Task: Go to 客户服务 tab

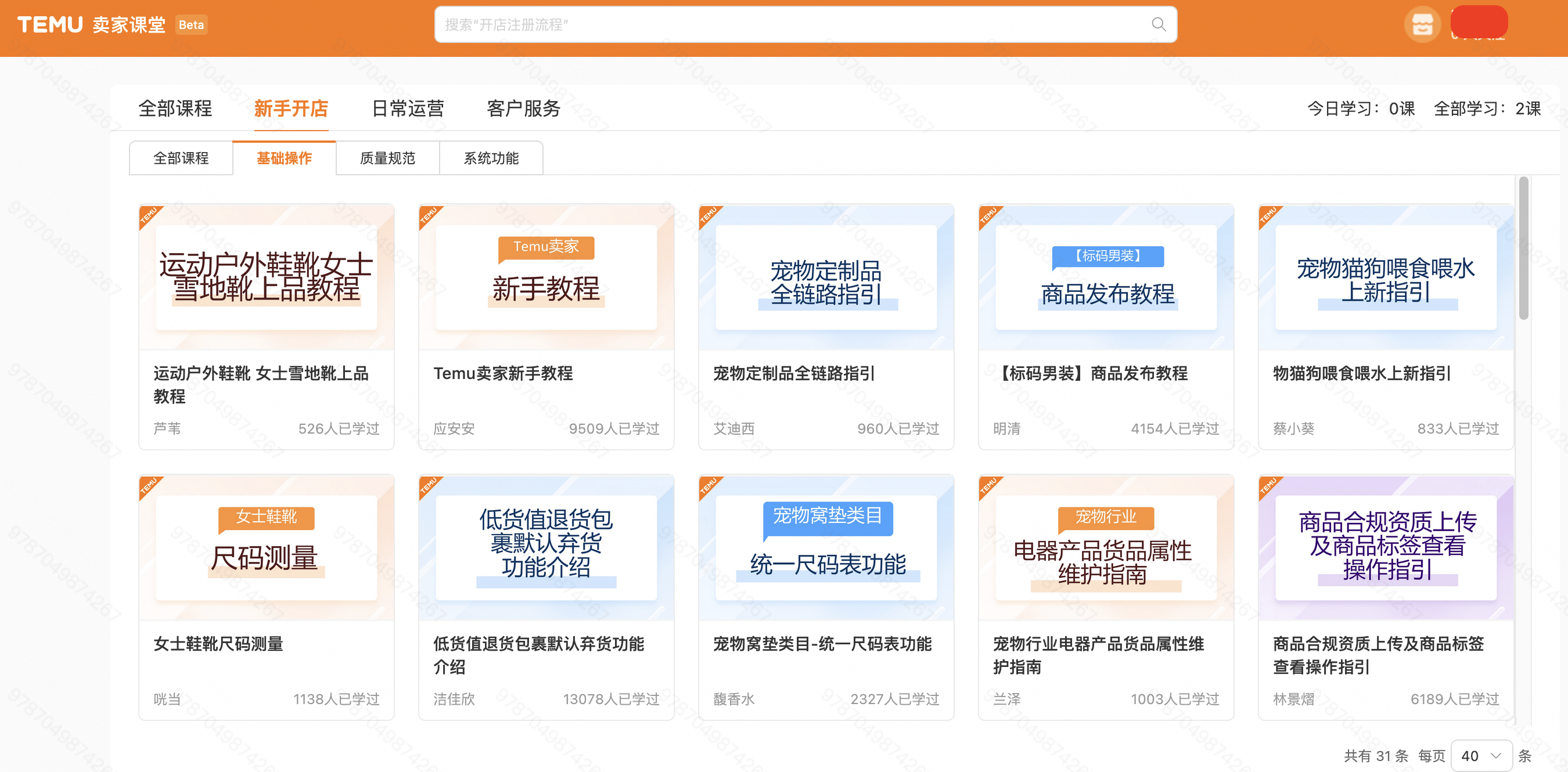Action: coord(523,109)
